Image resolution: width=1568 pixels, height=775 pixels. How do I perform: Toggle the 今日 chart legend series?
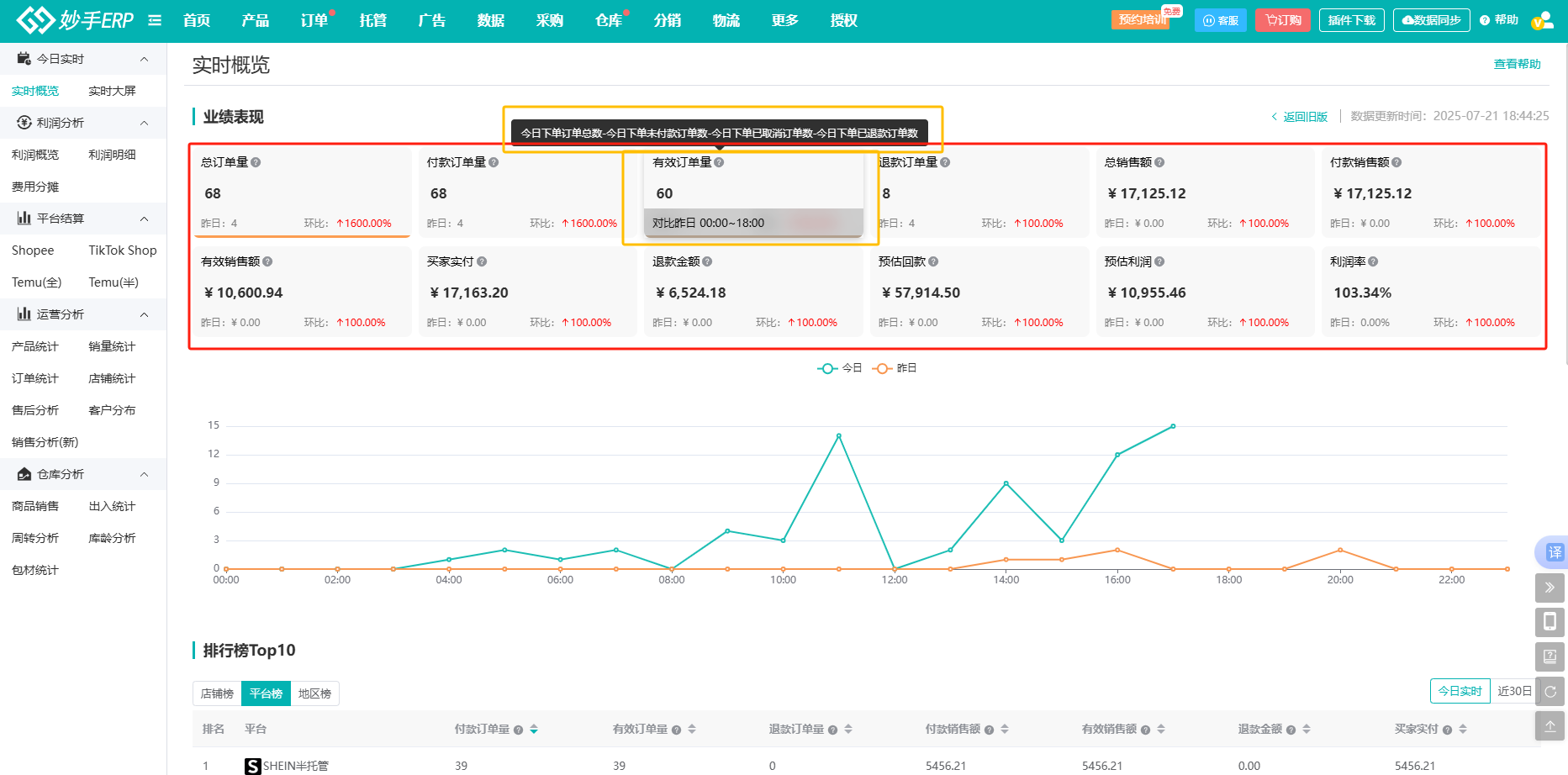pos(840,368)
